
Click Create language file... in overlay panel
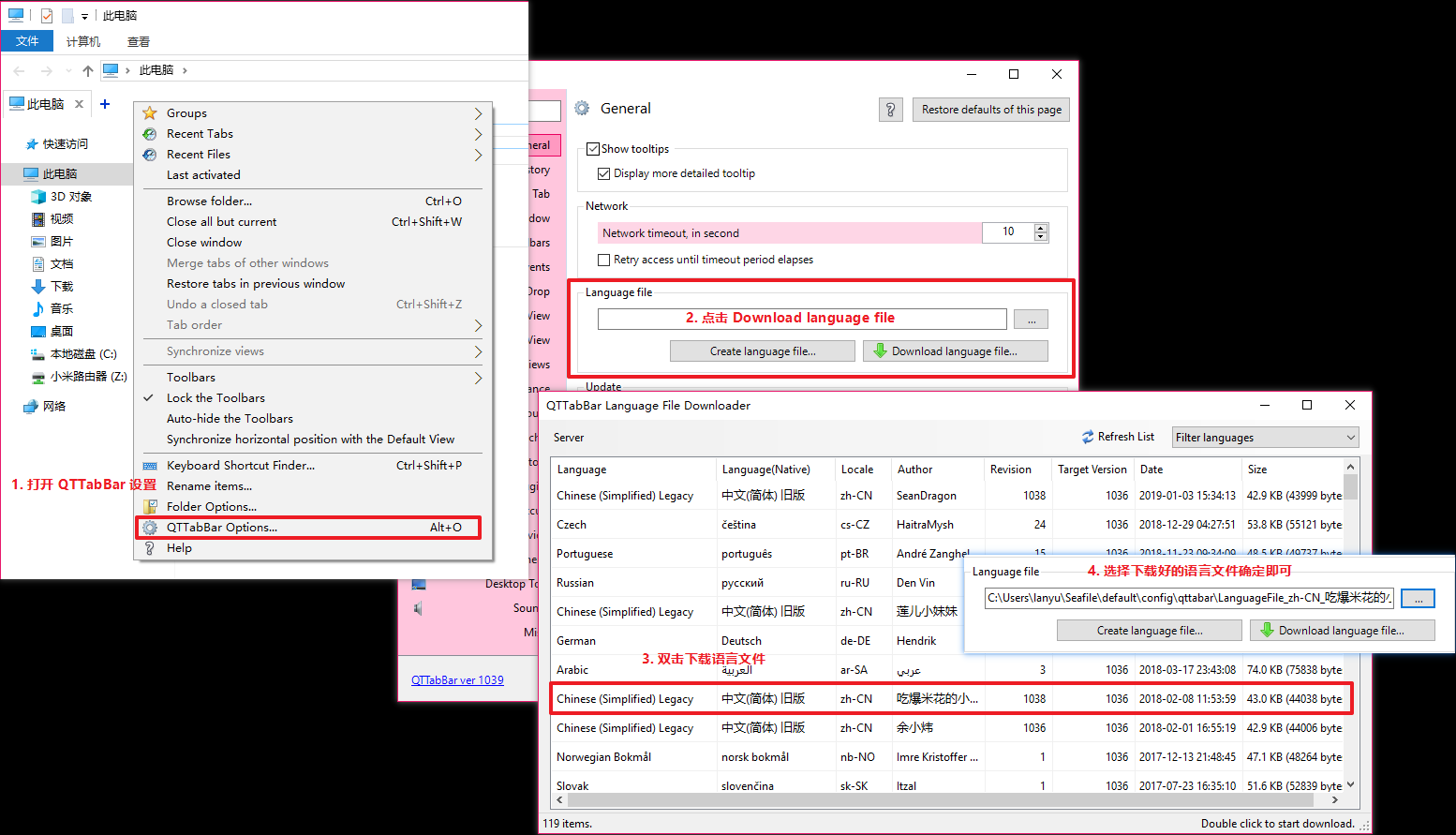(1150, 631)
